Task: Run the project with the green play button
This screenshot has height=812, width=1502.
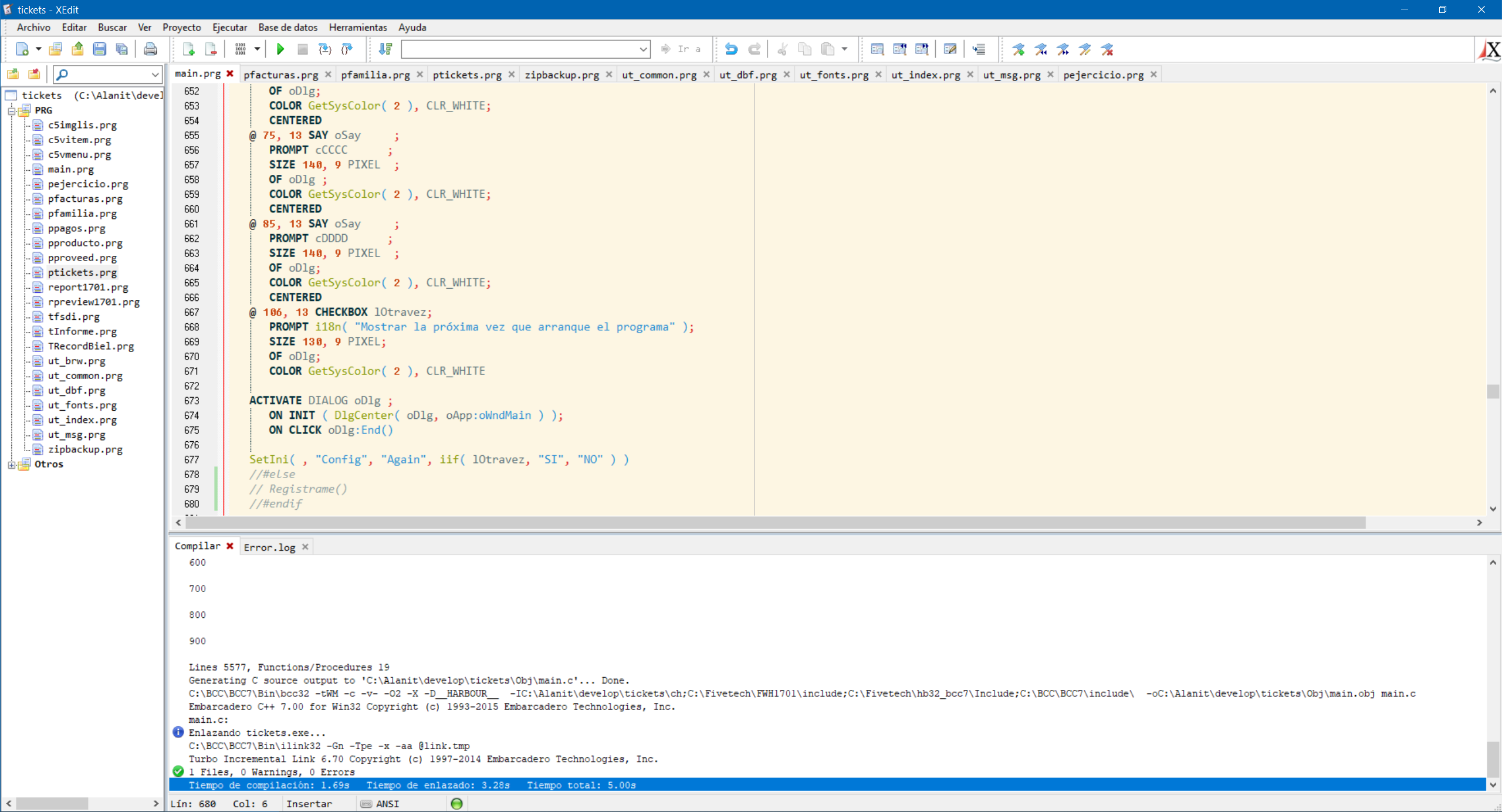Action: click(280, 49)
